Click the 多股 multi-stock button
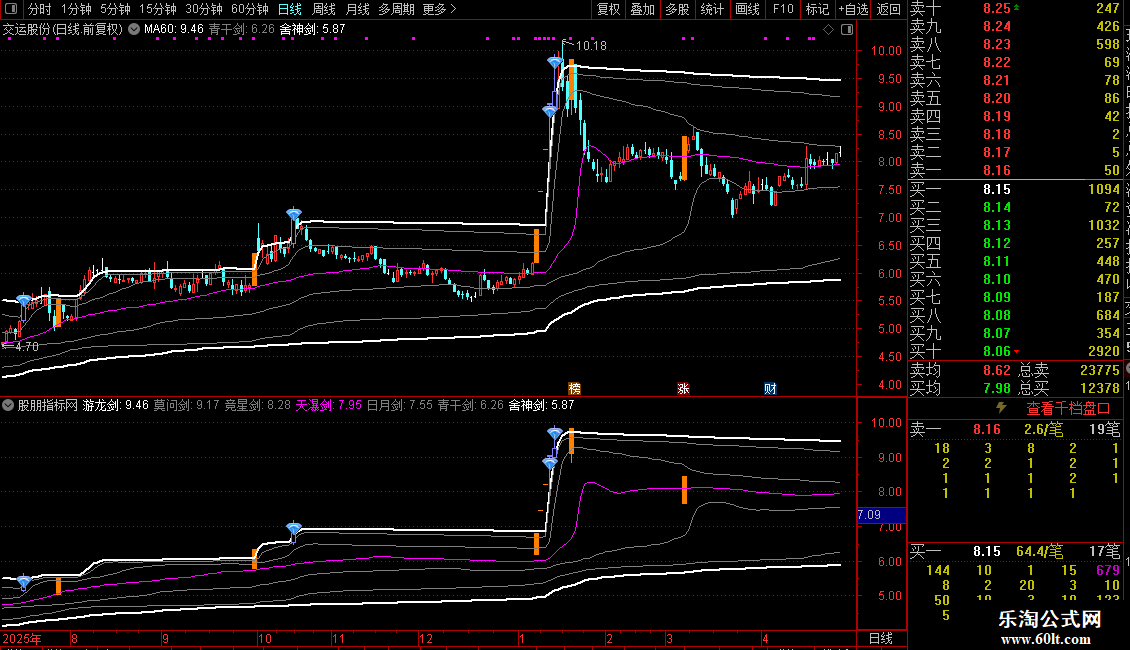 pos(677,9)
